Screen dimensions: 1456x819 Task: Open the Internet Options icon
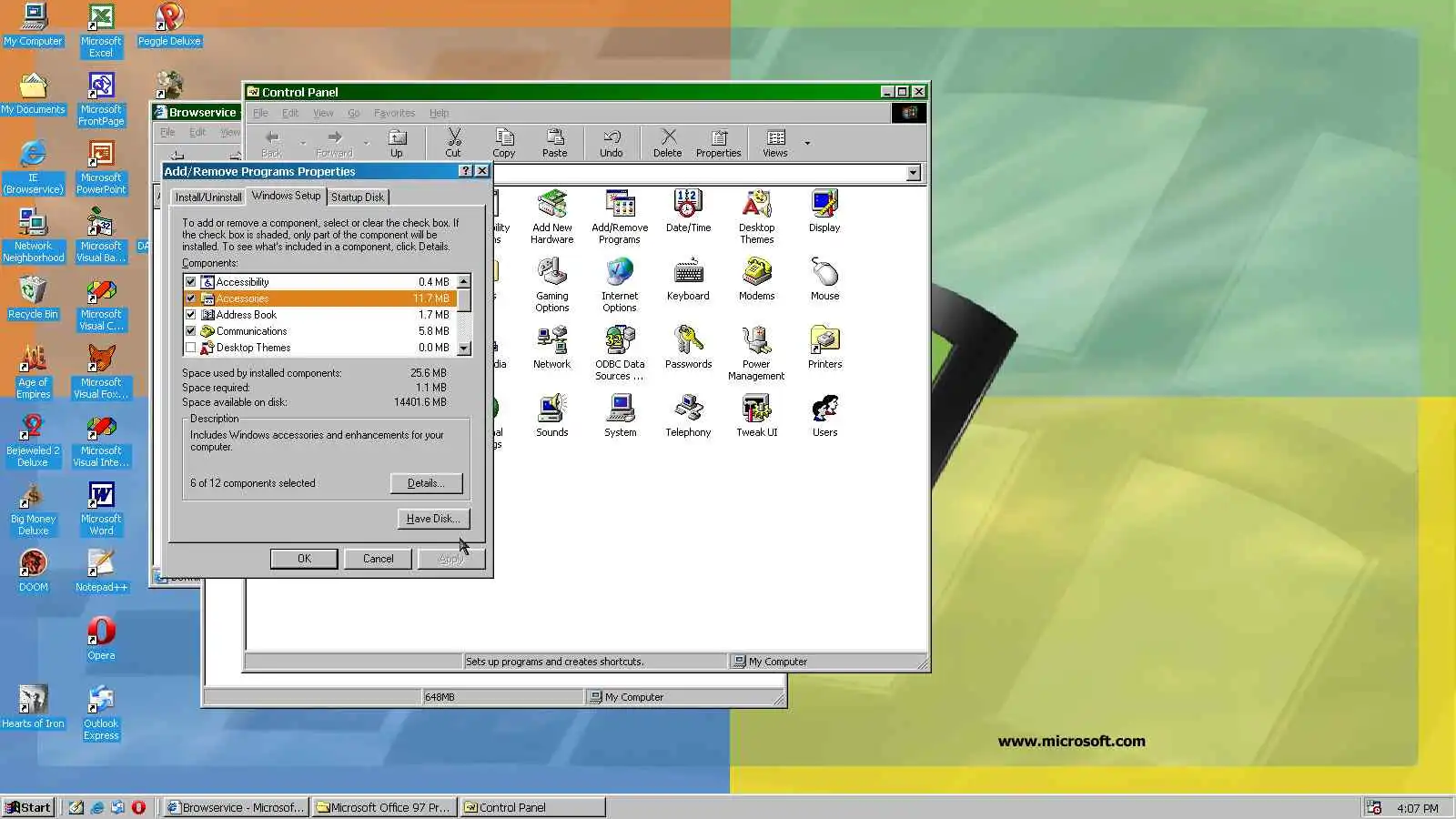[x=620, y=285]
